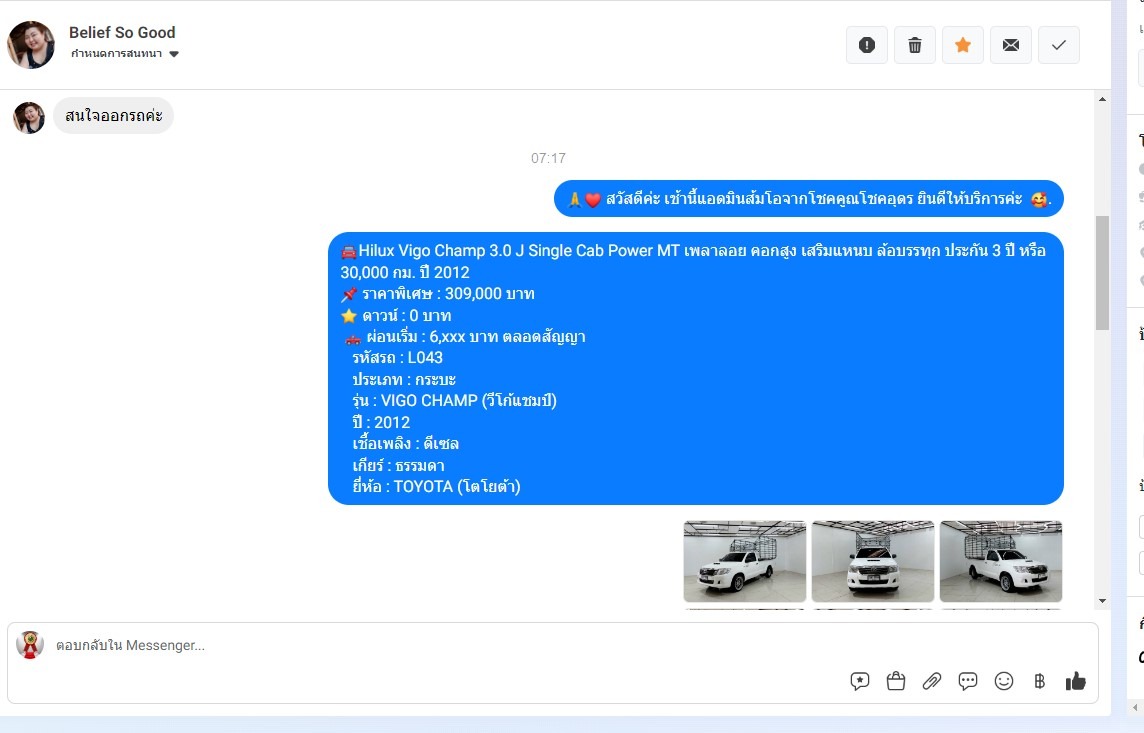Click sender avatar next to สนใจออกรถค่ะ message
The width and height of the screenshot is (1144, 733).
(x=29, y=117)
